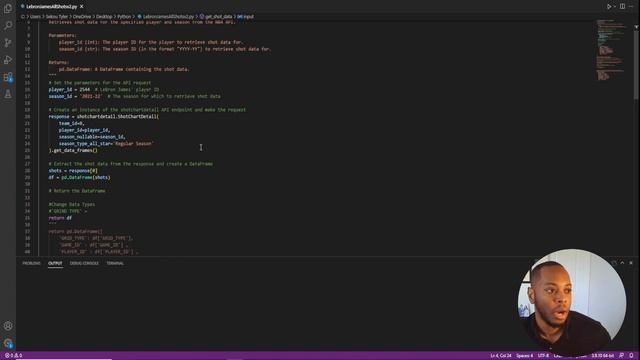Click errors and warnings count in status bar
640x360 pixels.
tap(13, 356)
